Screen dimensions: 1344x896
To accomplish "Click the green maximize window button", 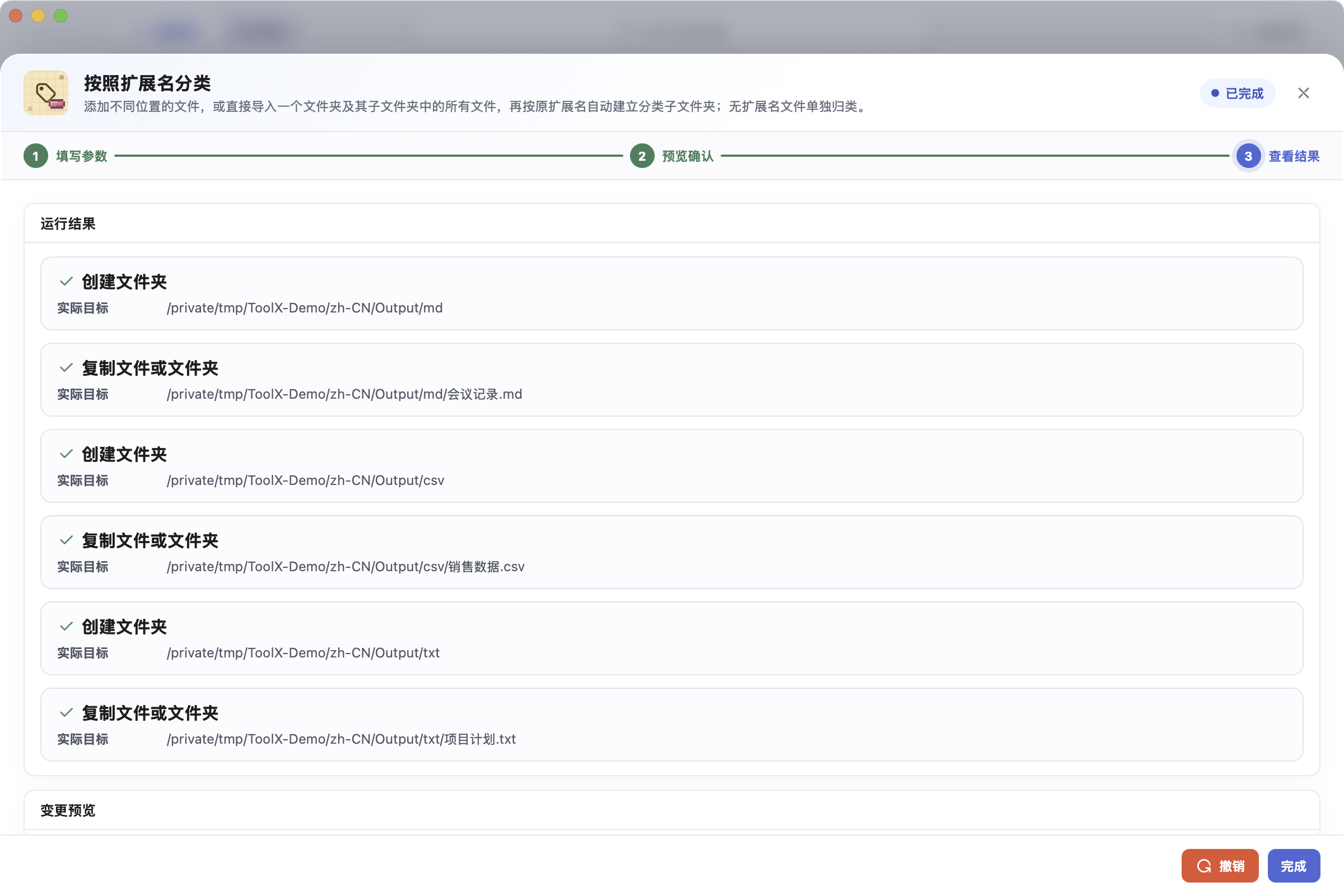I will 60,16.
